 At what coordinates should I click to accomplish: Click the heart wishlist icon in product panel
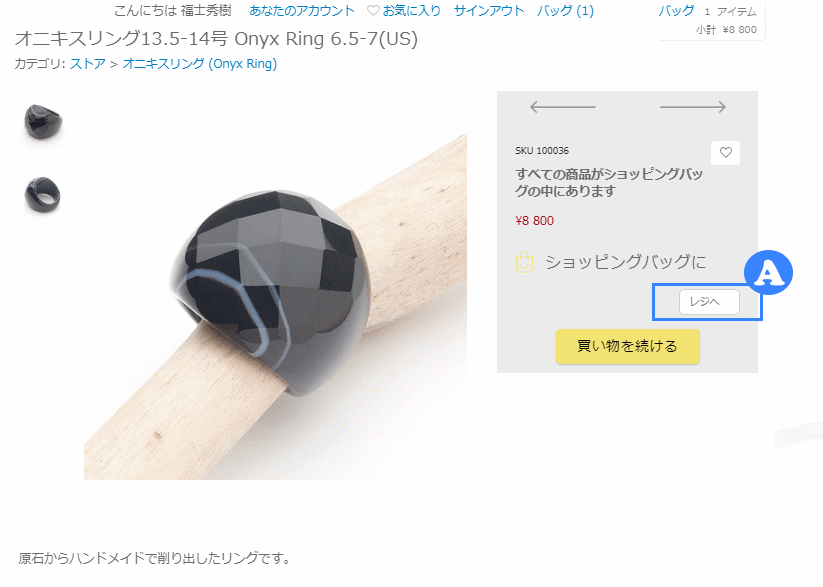tap(725, 153)
